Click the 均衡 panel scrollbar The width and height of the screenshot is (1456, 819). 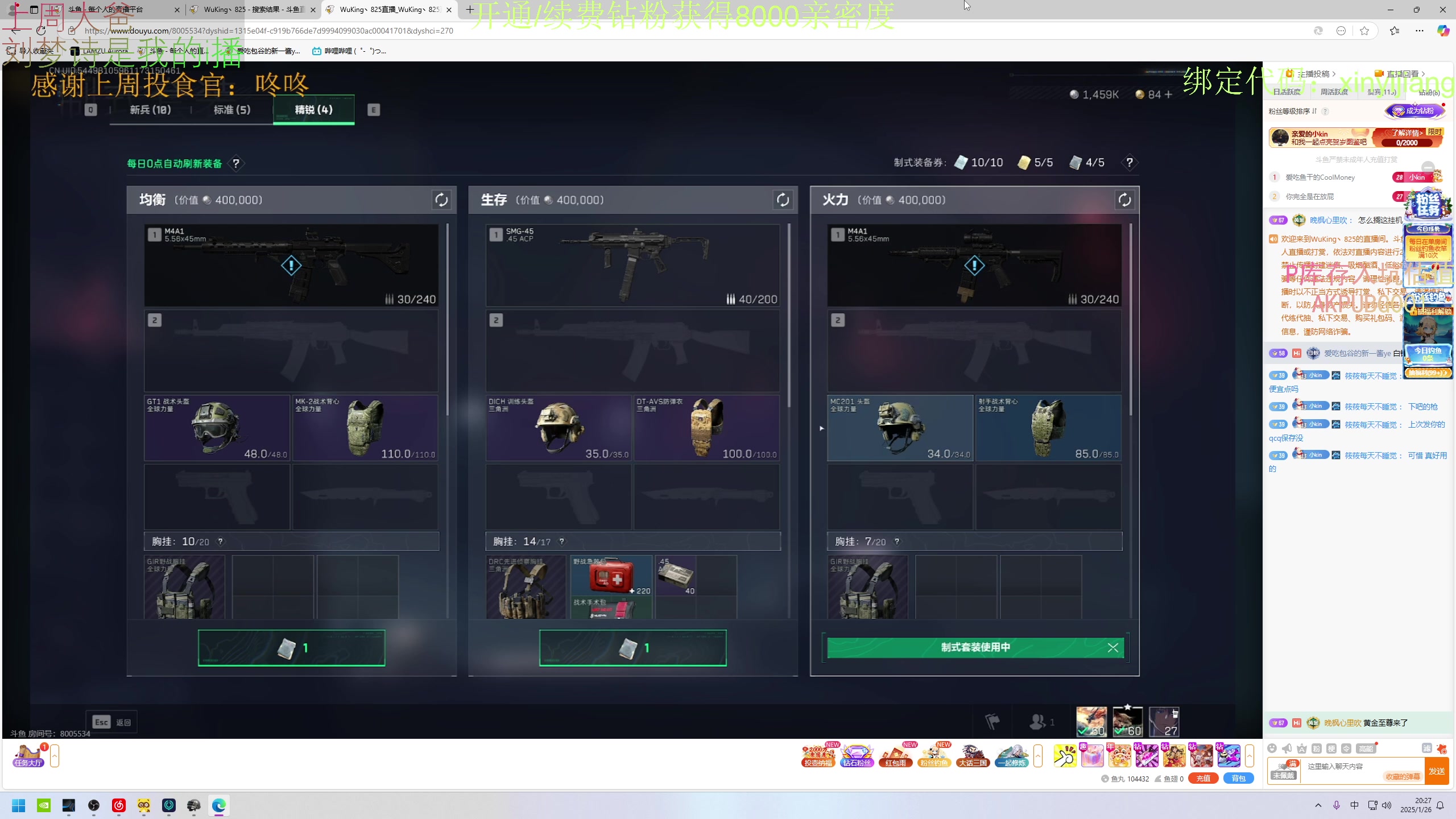pyautogui.click(x=448, y=318)
